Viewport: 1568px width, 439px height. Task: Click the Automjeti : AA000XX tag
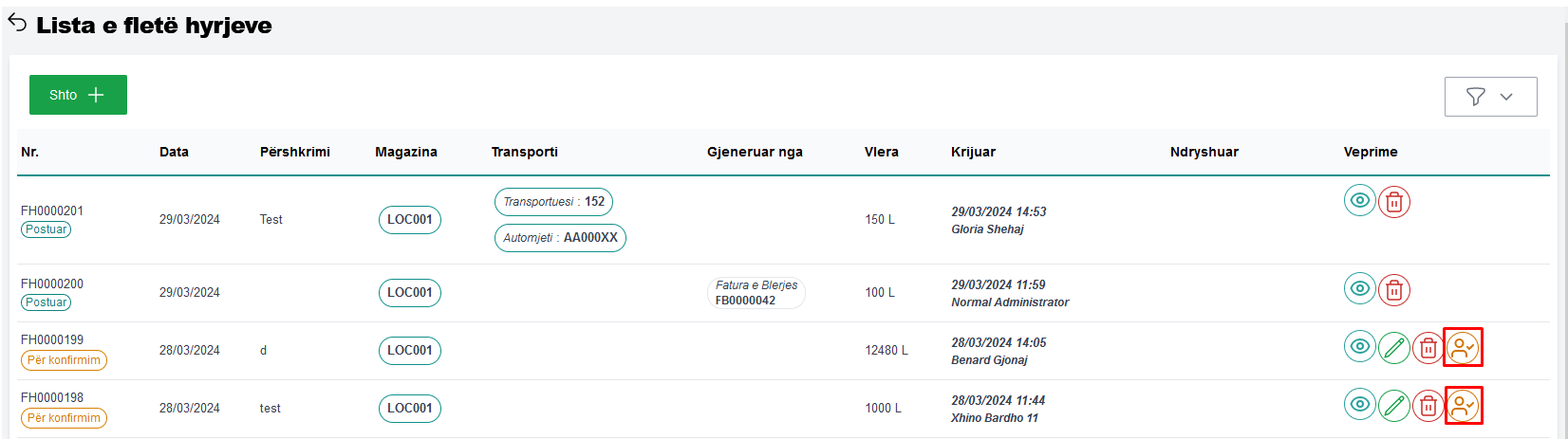560,238
